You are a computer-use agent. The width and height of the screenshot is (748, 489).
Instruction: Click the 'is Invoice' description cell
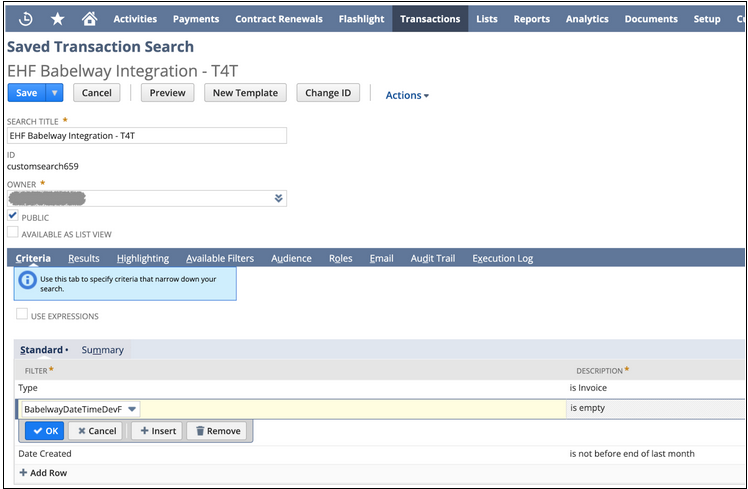[588, 388]
